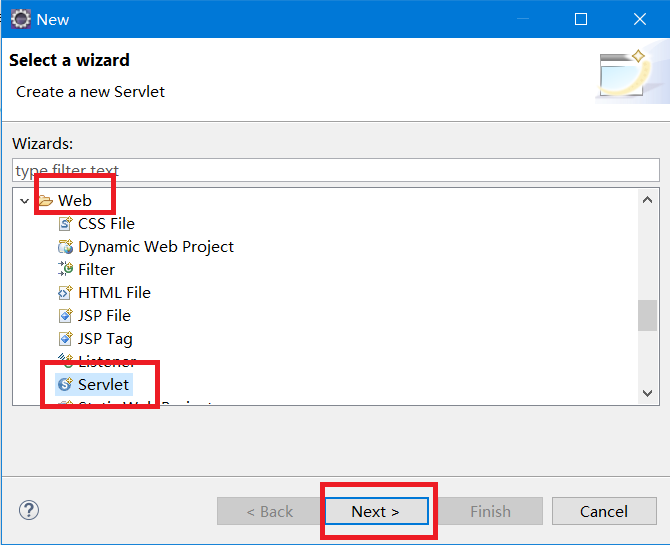
Task: Choose the HTML File wizard entry
Action: tap(114, 293)
